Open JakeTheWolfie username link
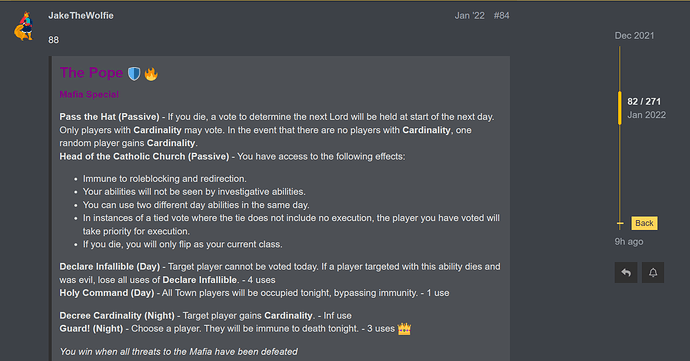Image resolution: width=690 pixels, height=361 pixels. 81,15
